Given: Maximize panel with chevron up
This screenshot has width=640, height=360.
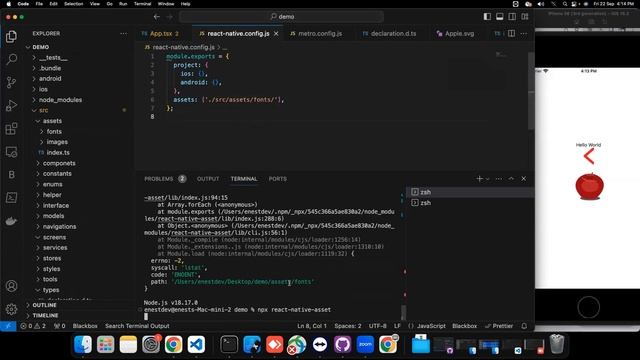Looking at the screenshot, I should tap(511, 179).
